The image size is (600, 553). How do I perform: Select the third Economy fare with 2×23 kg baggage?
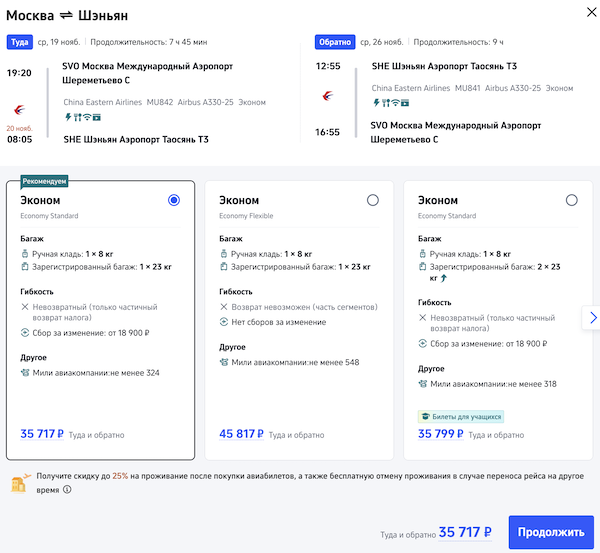coord(571,200)
